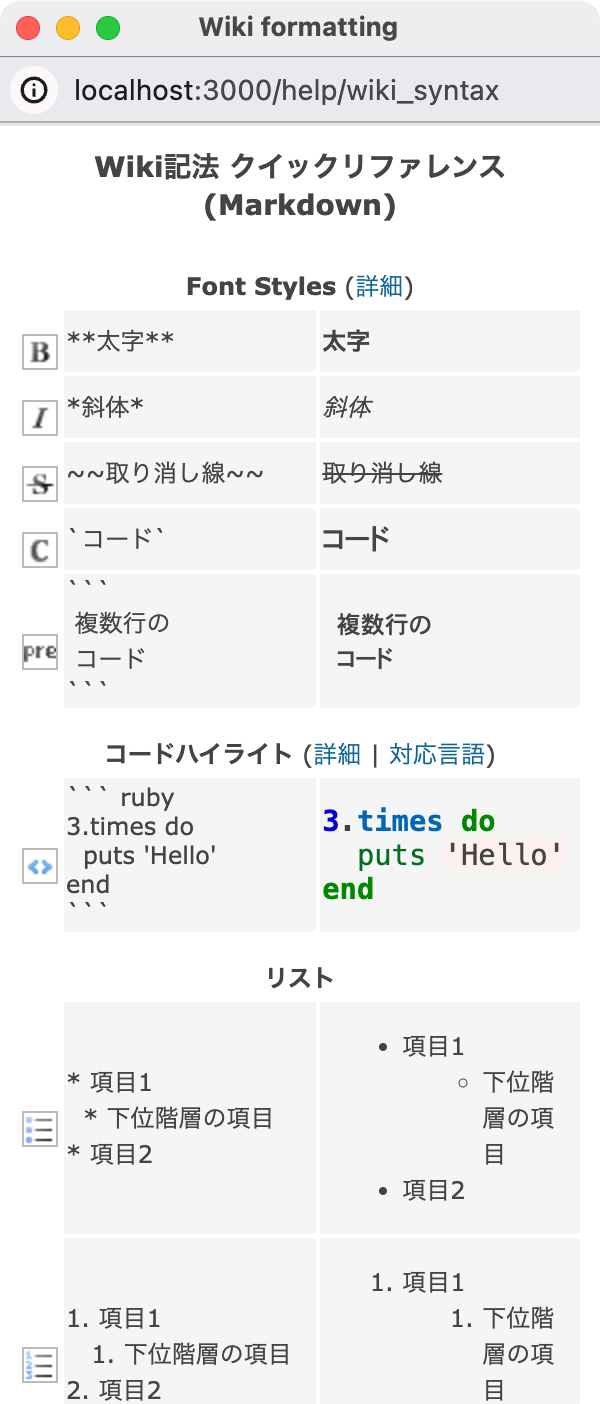This screenshot has height=1404, width=600.
Task: Click the リスト section heading
Action: pyautogui.click(x=300, y=977)
